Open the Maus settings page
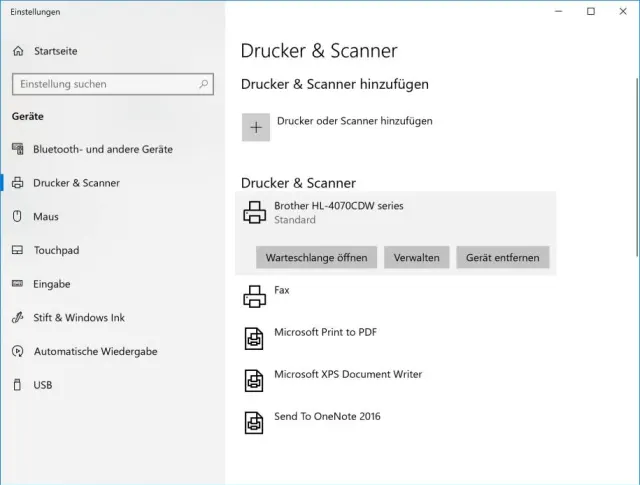Image resolution: width=640 pixels, height=485 pixels. 45,217
